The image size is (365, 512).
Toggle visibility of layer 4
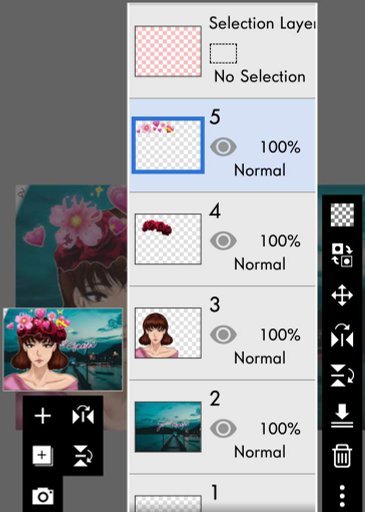(223, 241)
